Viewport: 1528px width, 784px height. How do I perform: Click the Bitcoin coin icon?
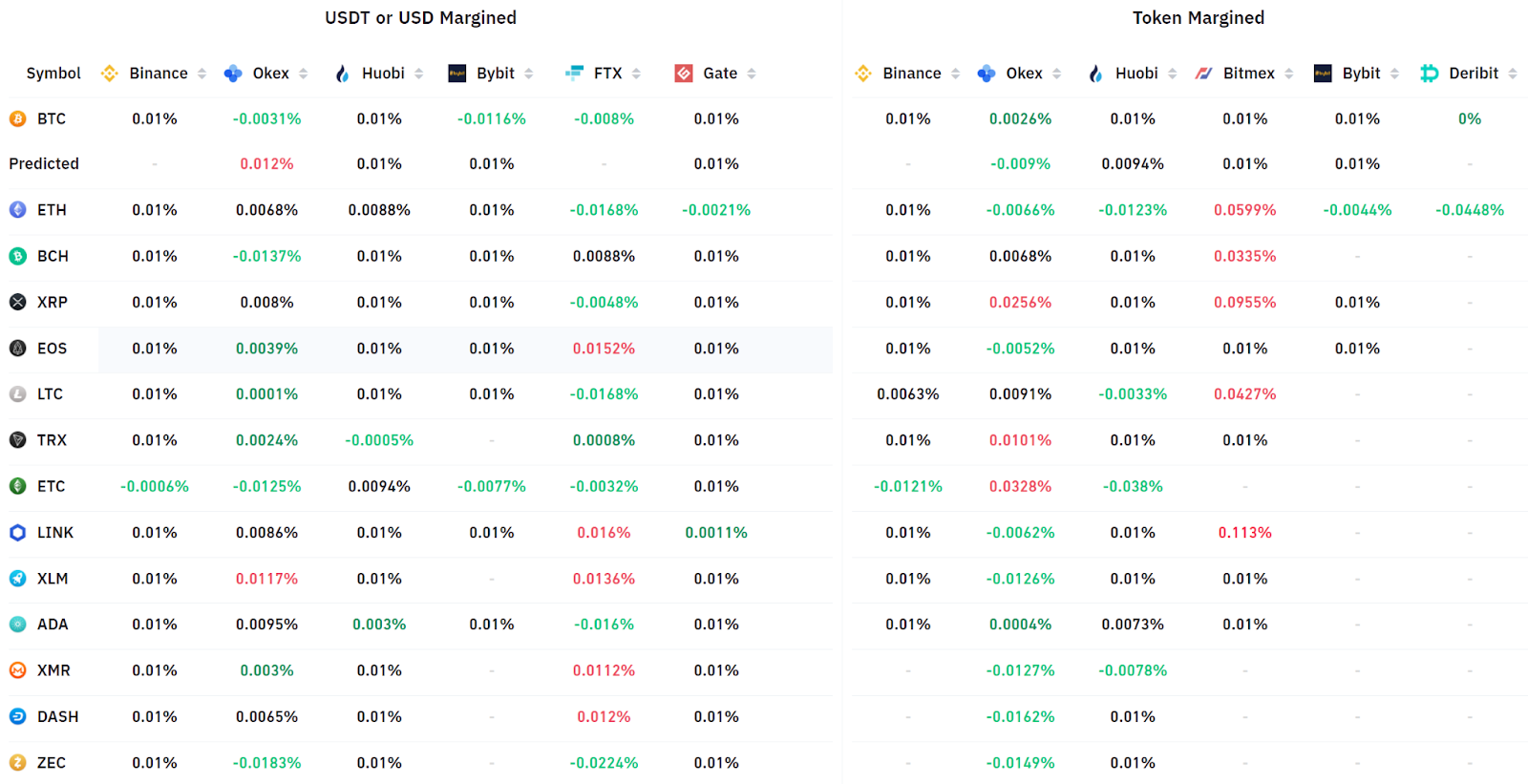[18, 119]
